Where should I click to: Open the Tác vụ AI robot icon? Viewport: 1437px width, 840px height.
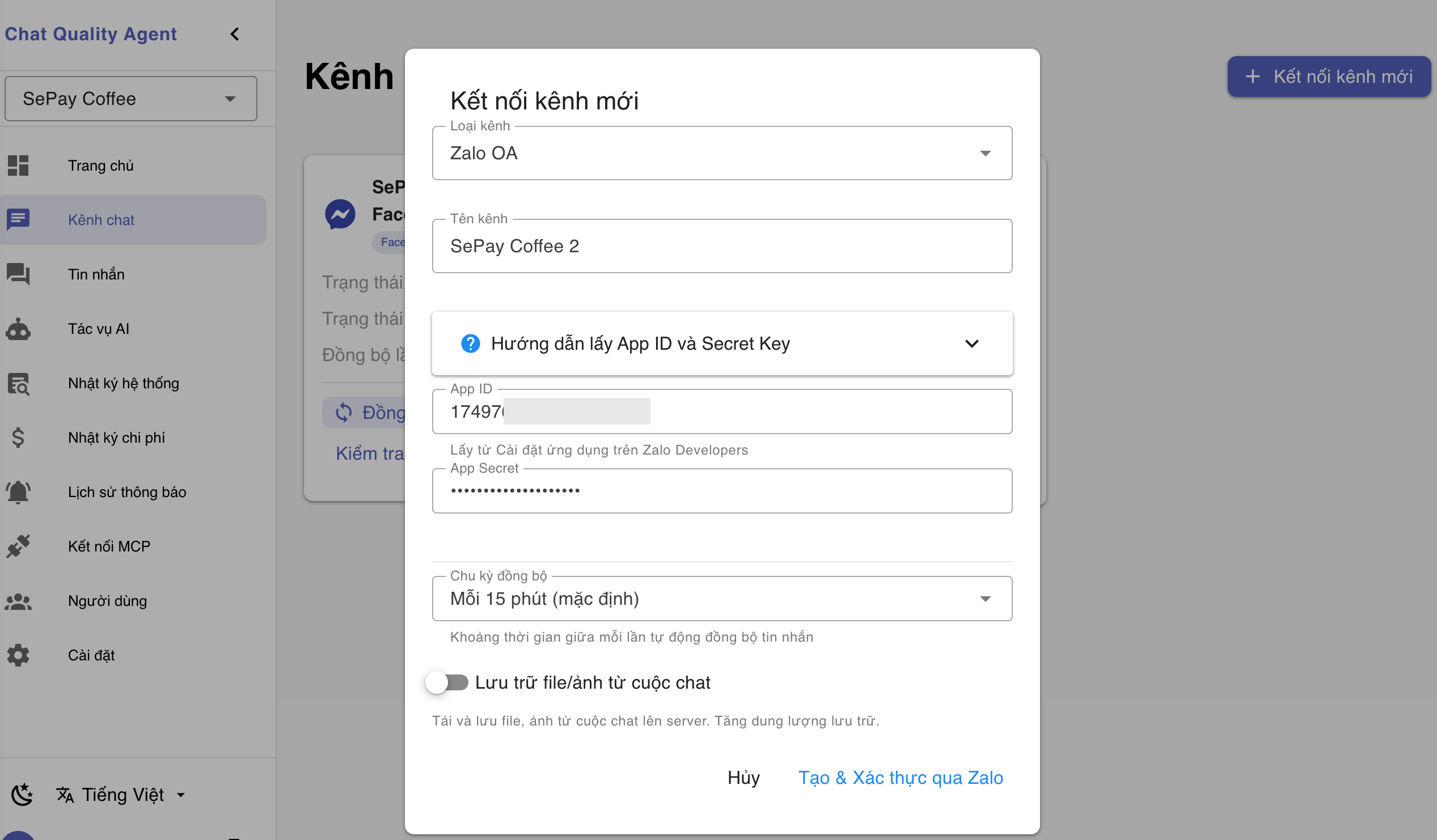click(x=18, y=329)
